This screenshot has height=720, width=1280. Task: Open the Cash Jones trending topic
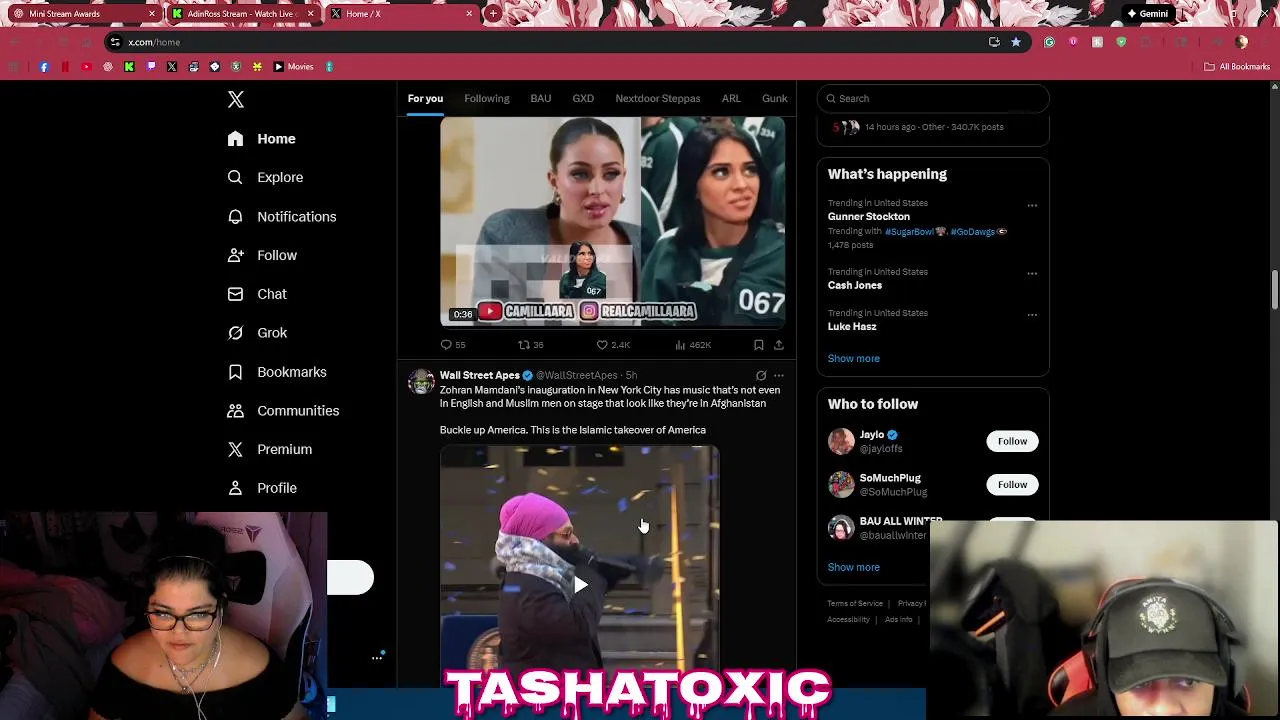tap(855, 285)
